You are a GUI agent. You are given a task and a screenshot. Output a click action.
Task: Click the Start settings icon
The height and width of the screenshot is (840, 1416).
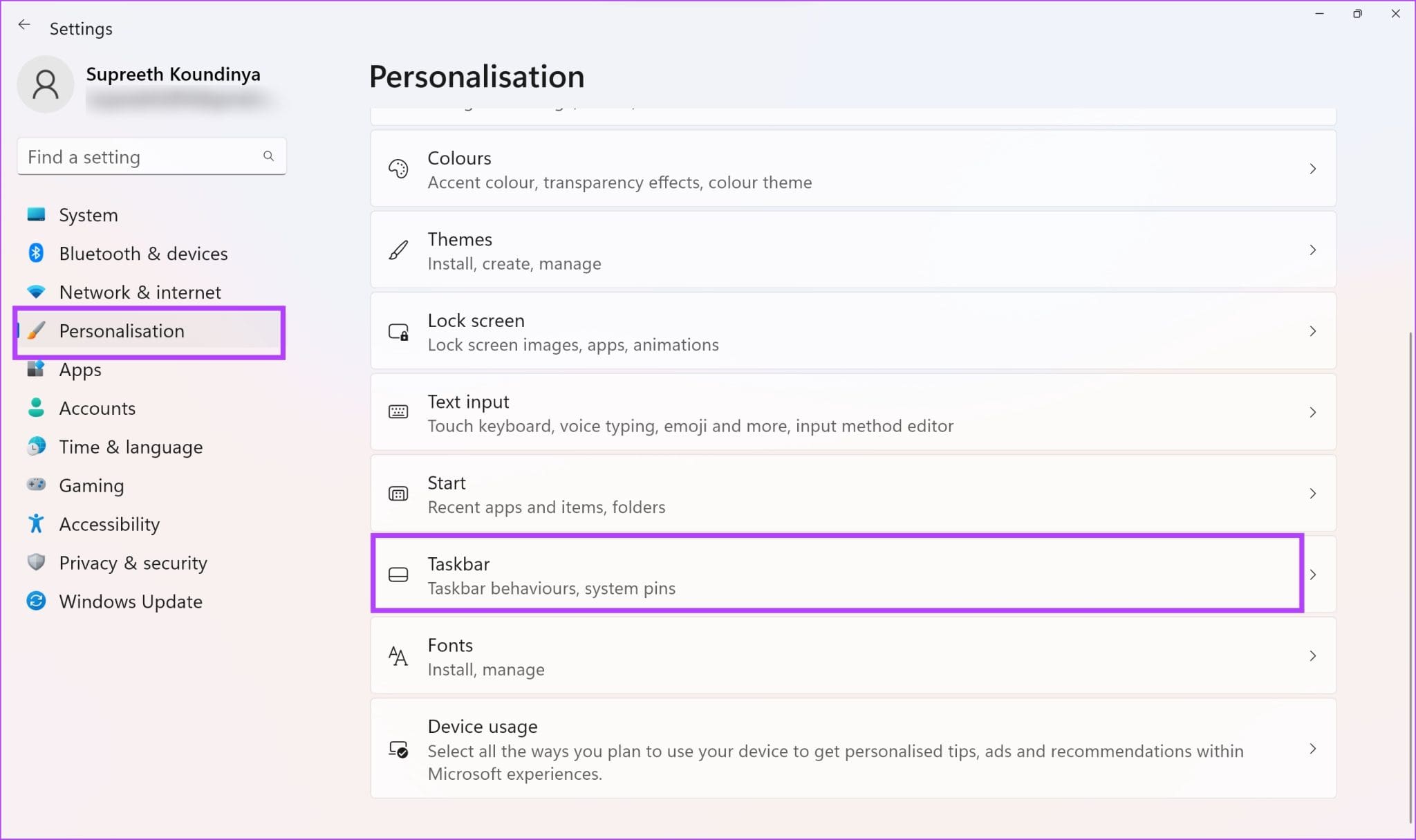[x=399, y=493]
